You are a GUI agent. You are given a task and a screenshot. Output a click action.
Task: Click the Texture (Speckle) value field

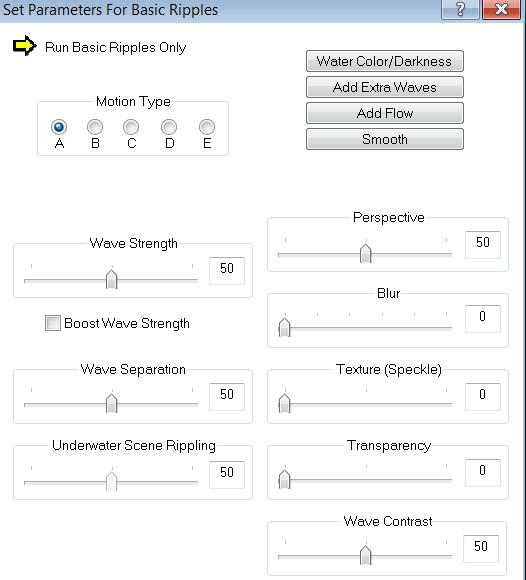tap(483, 397)
